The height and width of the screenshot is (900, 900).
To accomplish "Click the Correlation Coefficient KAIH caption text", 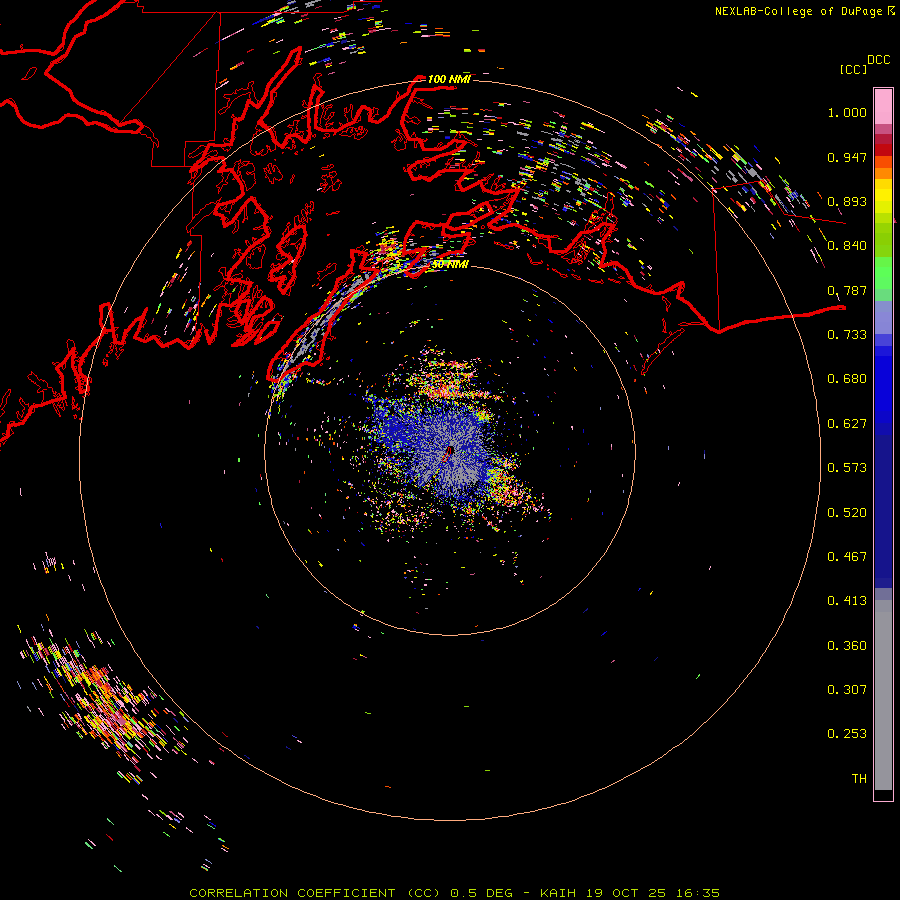I will pyautogui.click(x=454, y=893).
